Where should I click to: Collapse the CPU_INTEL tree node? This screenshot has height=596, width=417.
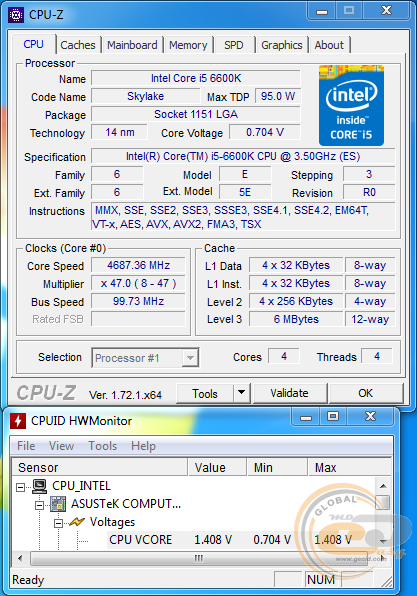tap(21, 487)
